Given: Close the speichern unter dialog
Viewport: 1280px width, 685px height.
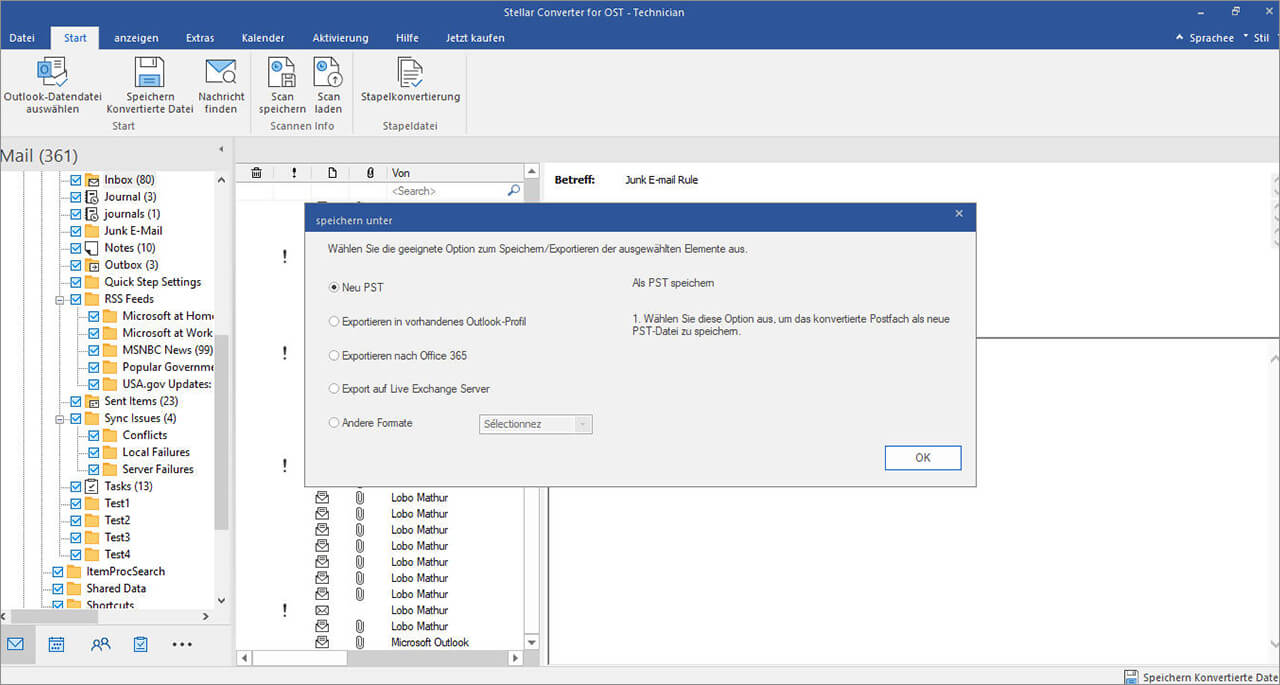Looking at the screenshot, I should tap(959, 213).
